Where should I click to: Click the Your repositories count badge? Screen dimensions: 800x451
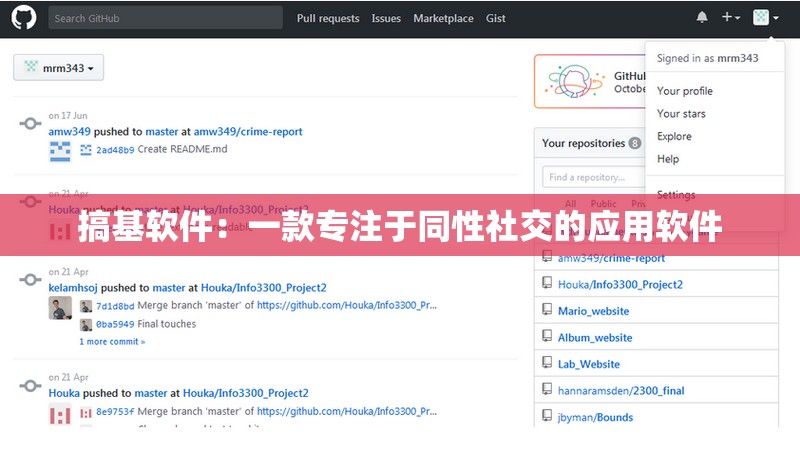pos(635,143)
